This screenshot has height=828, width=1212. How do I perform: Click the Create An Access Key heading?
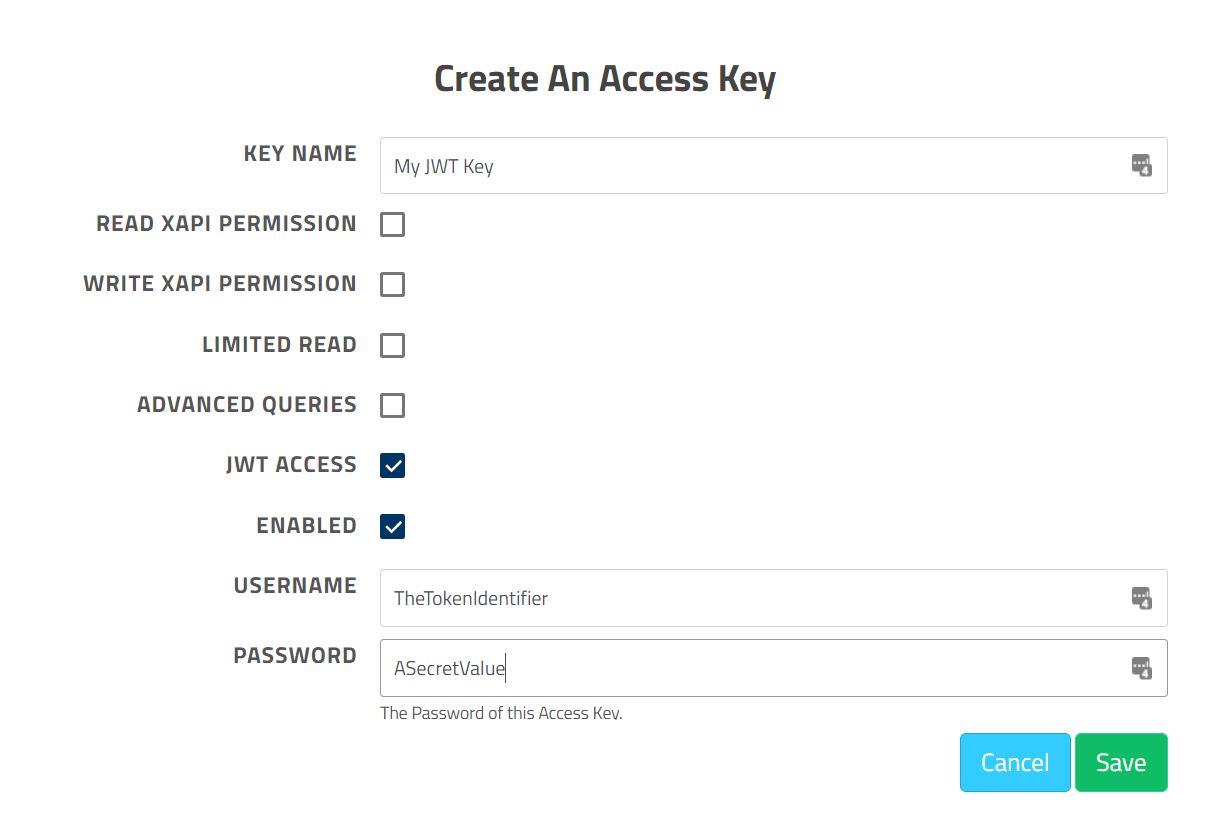[x=605, y=79]
